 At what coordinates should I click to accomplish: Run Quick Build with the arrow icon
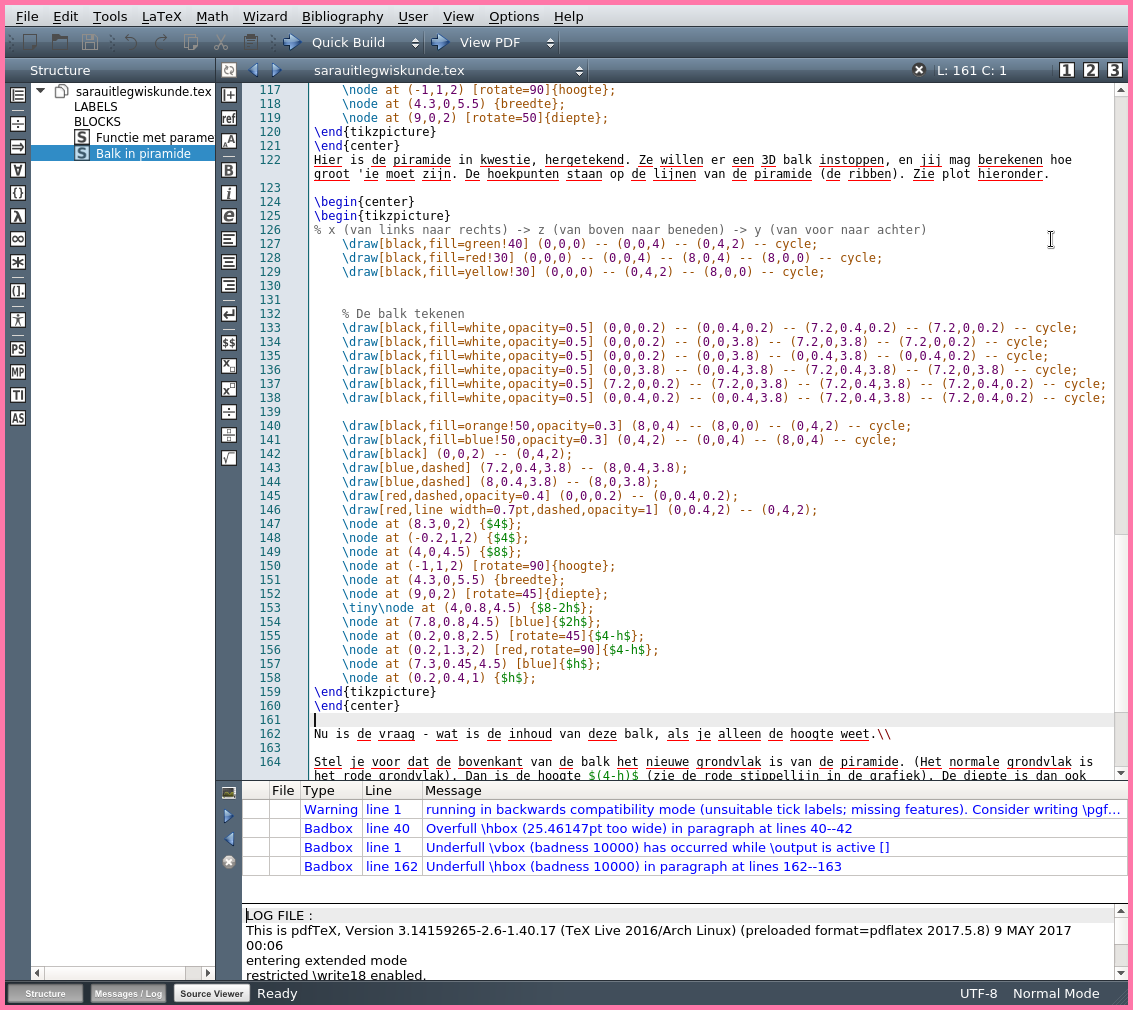click(292, 43)
